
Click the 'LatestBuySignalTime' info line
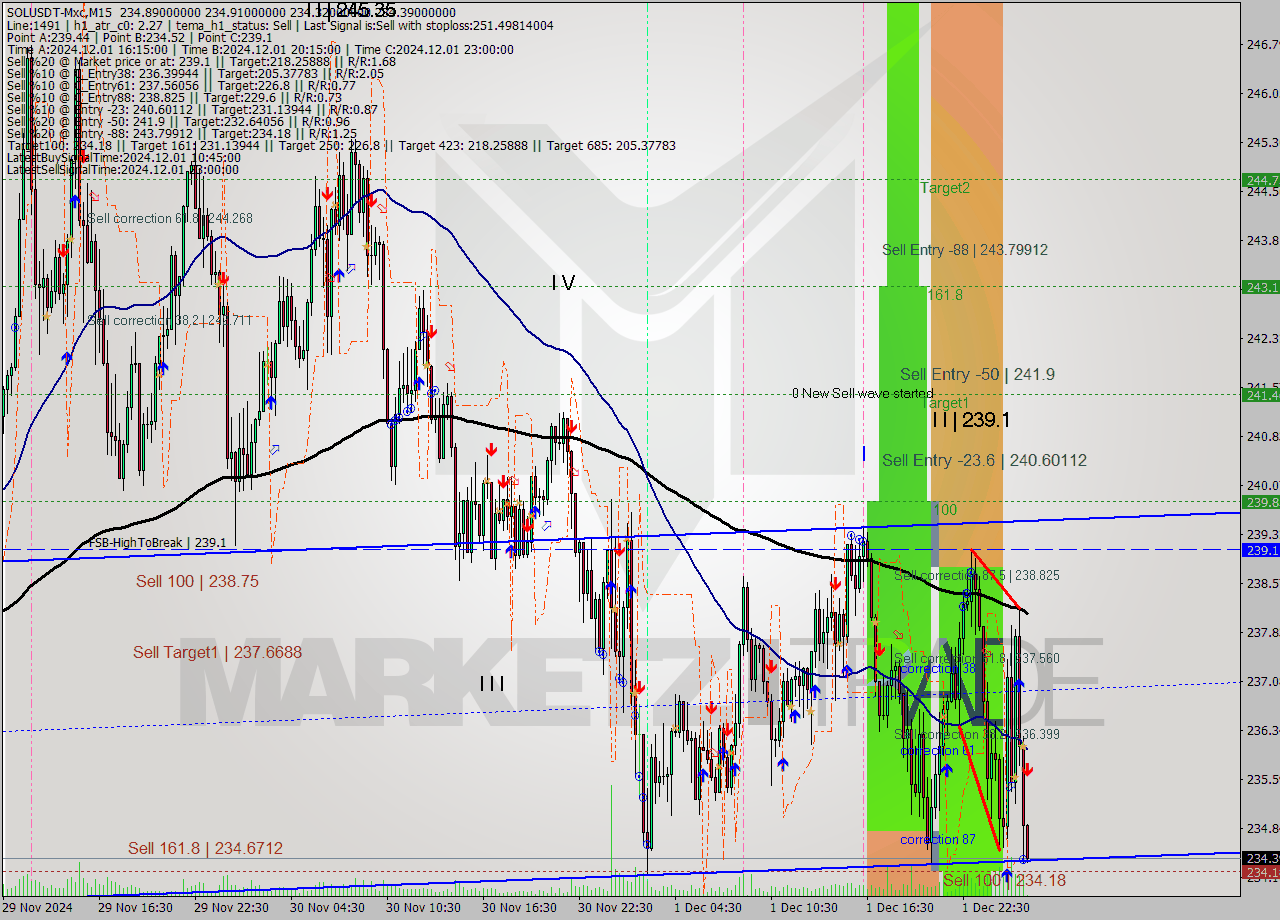tap(123, 158)
